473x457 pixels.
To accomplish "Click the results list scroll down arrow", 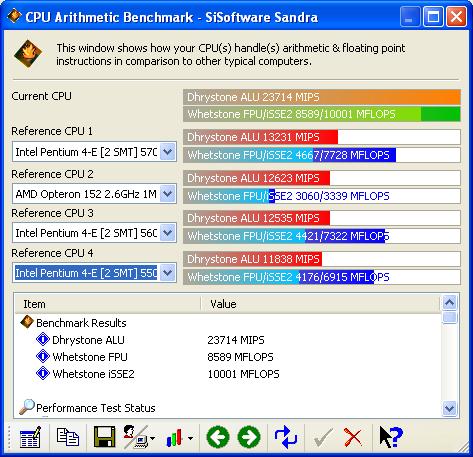I will [449, 408].
